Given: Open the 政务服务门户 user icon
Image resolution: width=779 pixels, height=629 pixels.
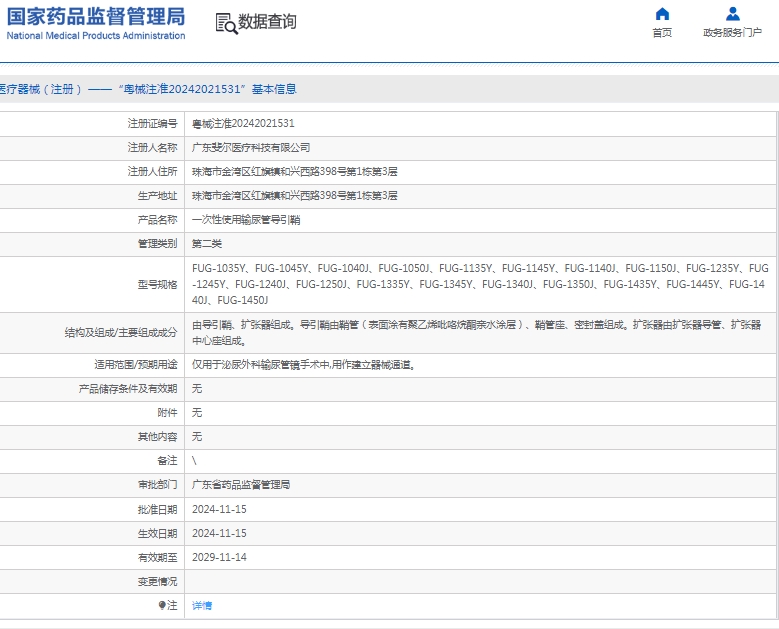Looking at the screenshot, I should (x=732, y=14).
